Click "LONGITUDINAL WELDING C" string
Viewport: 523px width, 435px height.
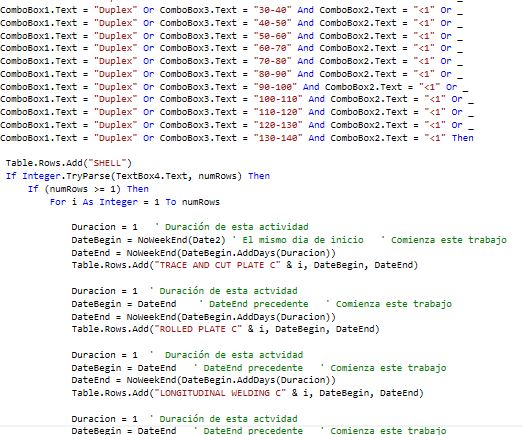click(220, 393)
